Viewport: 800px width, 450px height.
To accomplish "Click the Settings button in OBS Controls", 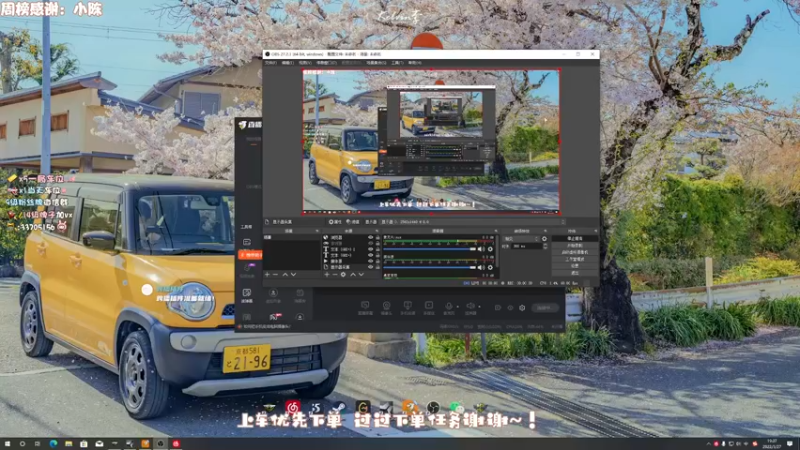I will click(575, 266).
